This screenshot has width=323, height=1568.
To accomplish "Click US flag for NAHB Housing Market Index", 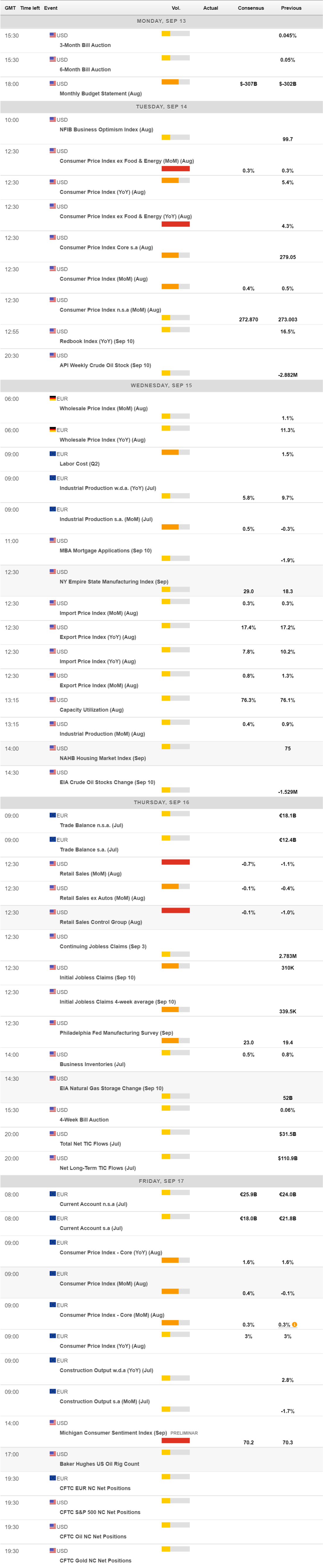I will 53,748.
